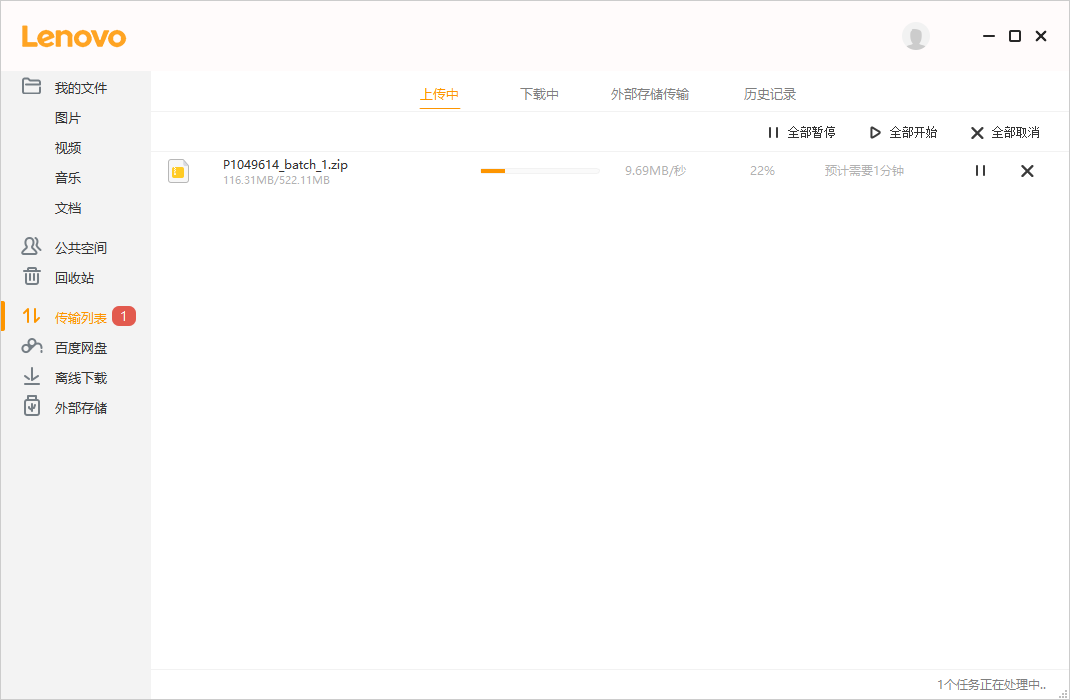This screenshot has width=1070, height=700.
Task: Select the External Storage Transfer (外部存储传输) tab
Action: coord(649,94)
